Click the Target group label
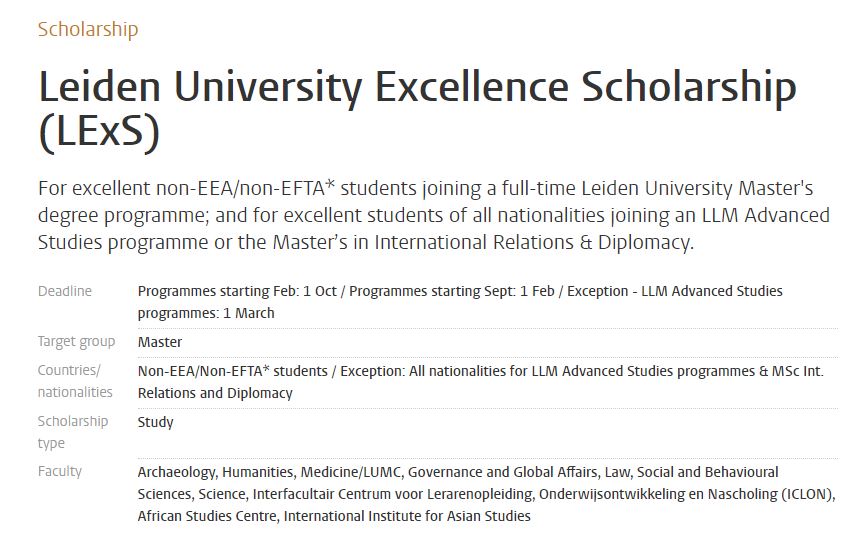The width and height of the screenshot is (865, 542). coord(76,342)
